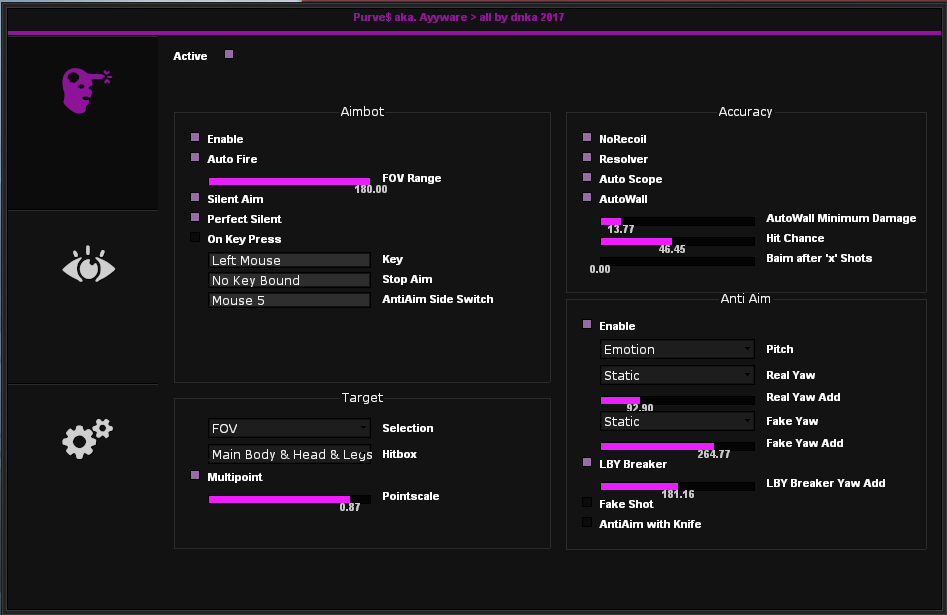Screen dimensions: 947x615
Task: Click the Hit Chance slider
Action: click(677, 241)
